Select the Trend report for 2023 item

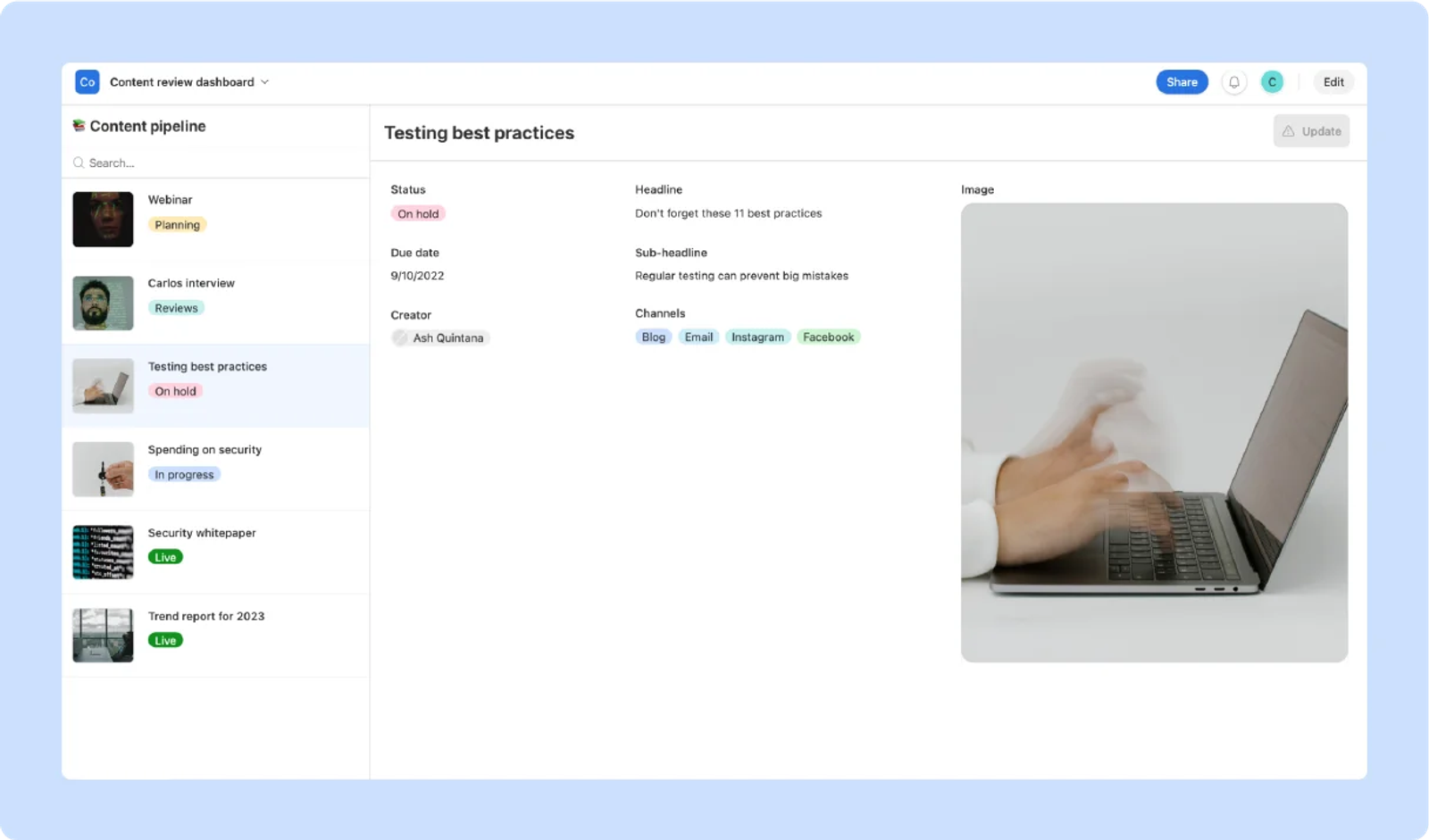(x=215, y=636)
